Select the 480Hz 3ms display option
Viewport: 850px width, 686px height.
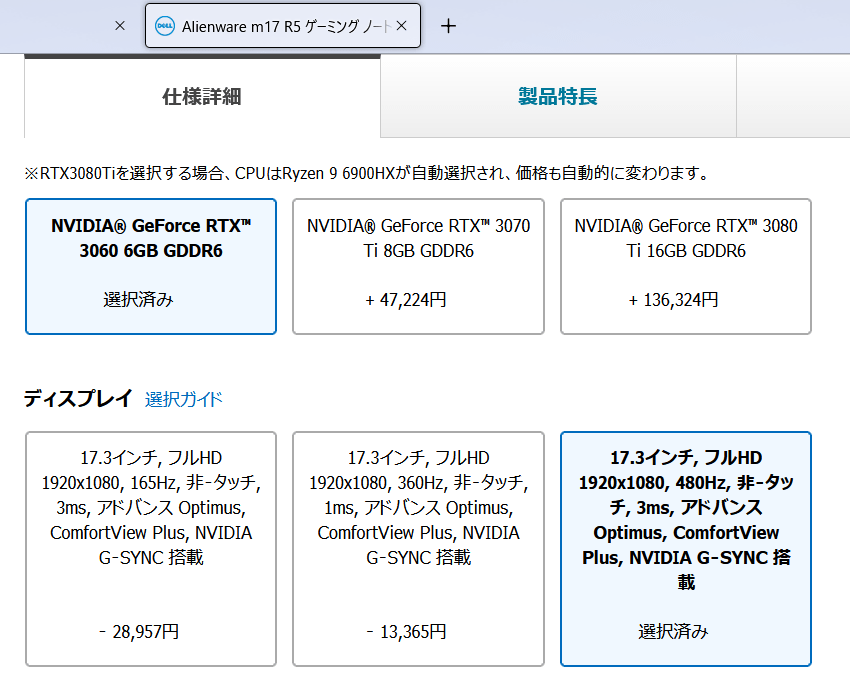[686, 549]
